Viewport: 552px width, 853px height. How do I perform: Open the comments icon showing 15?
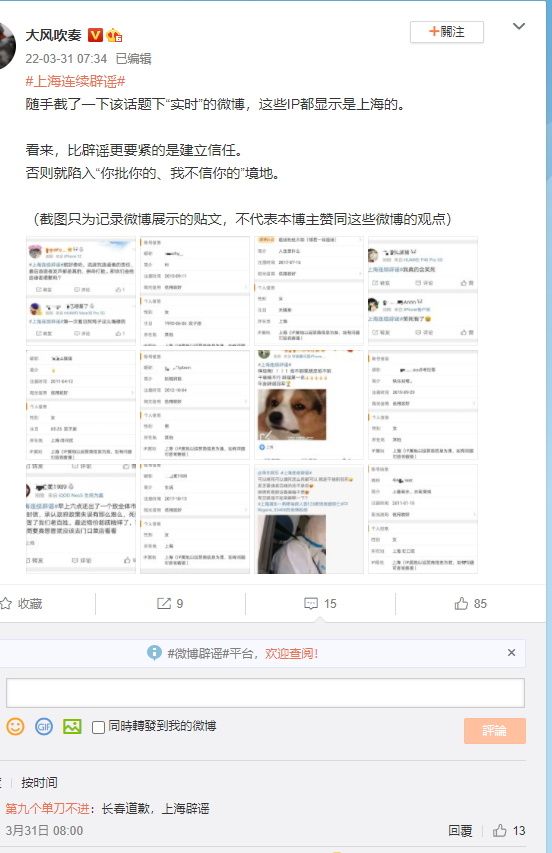point(311,603)
